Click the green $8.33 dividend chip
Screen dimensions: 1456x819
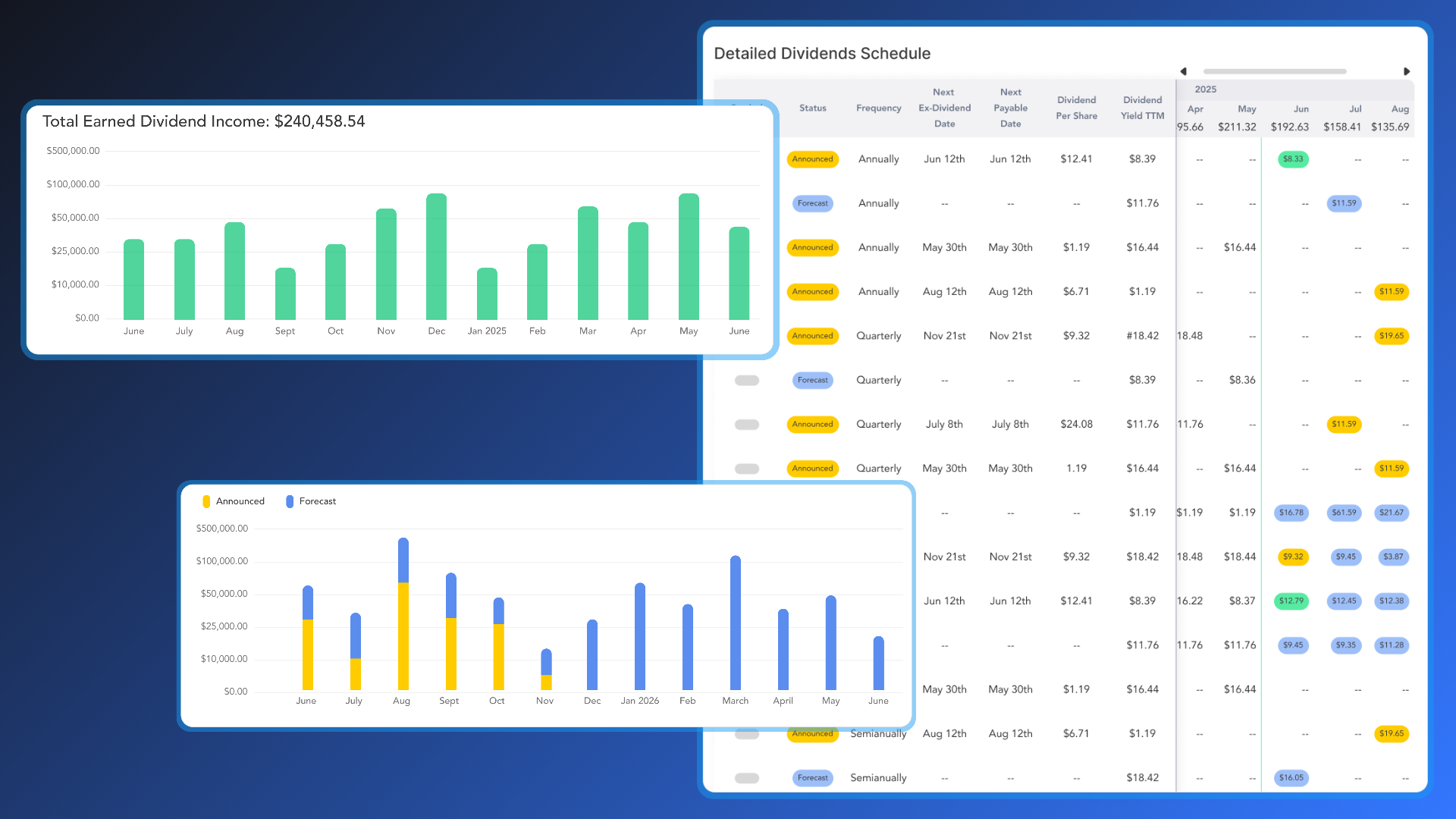1293,159
